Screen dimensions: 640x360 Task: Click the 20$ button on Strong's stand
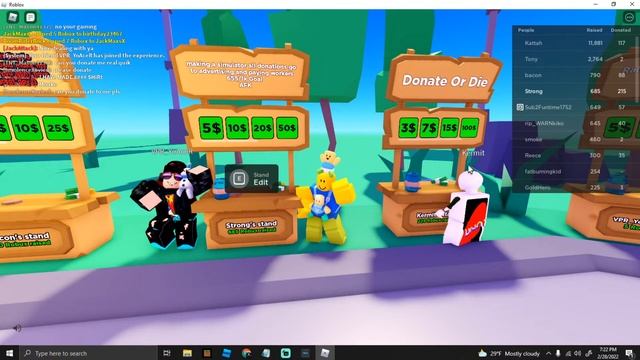(262, 128)
